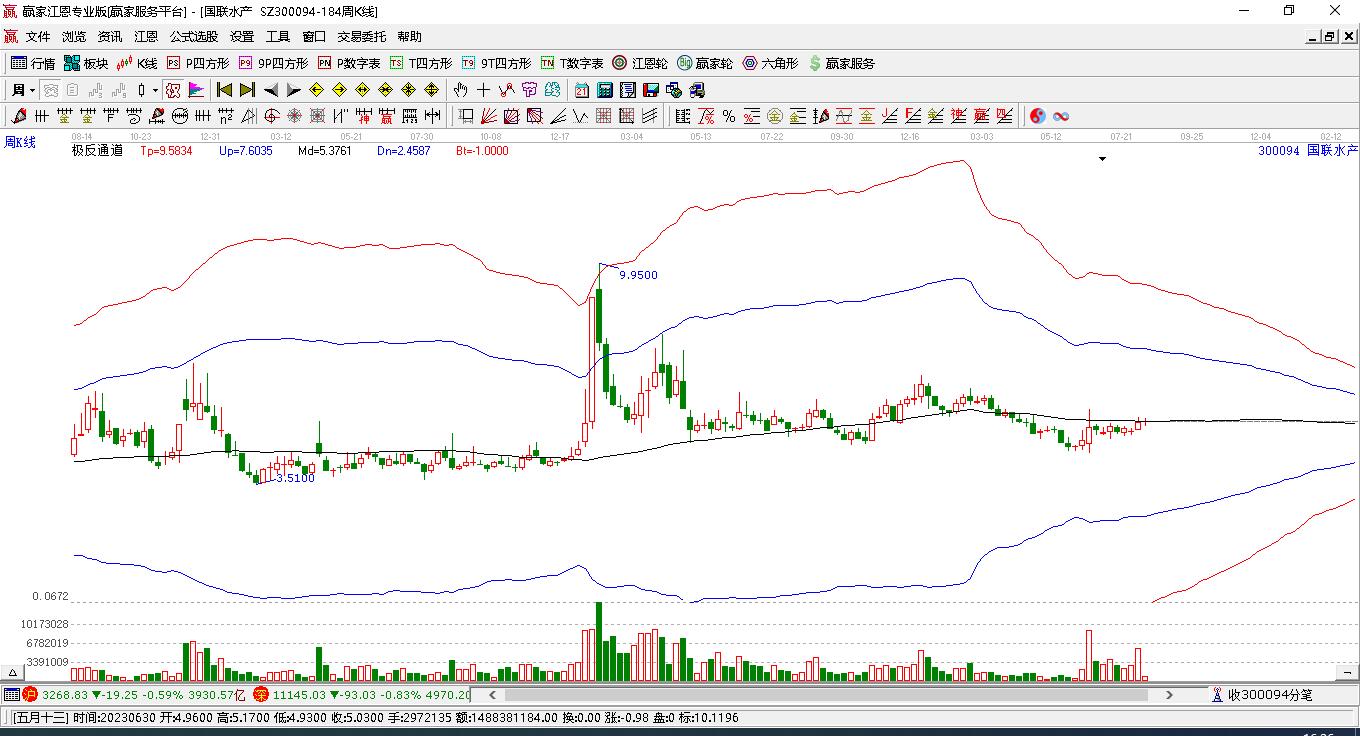Open the 交易委托 menu

(x=361, y=36)
